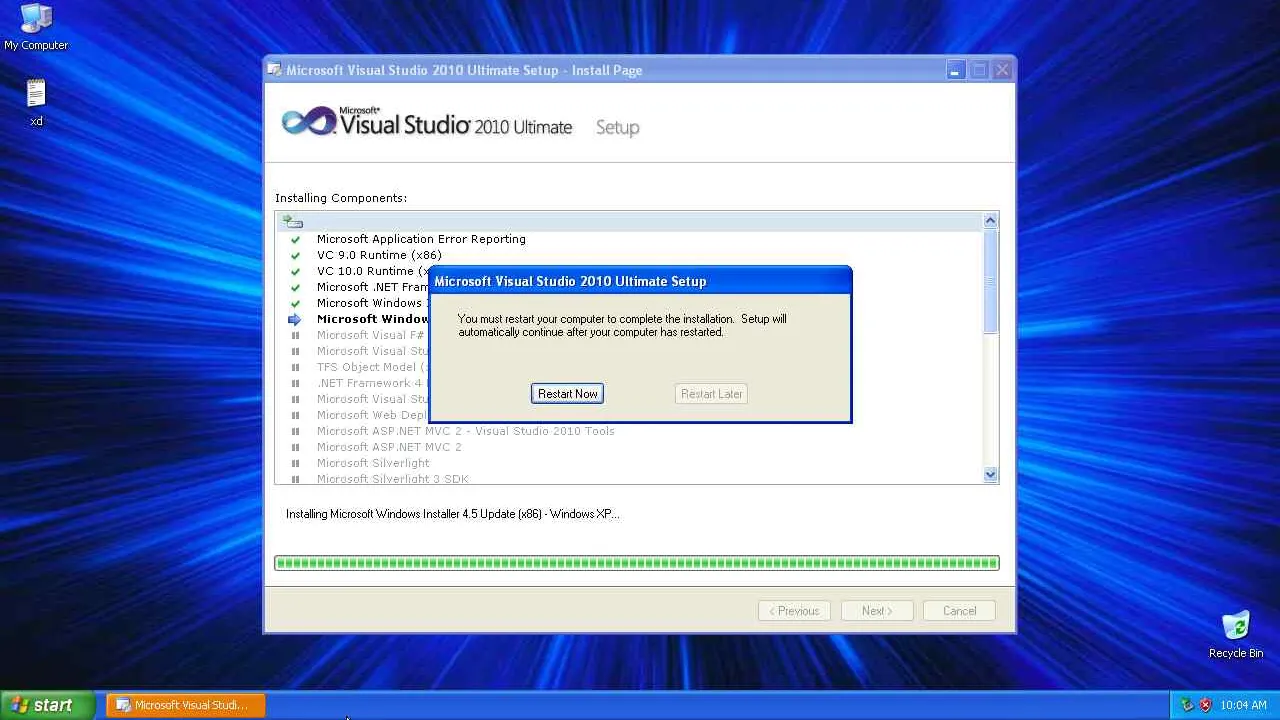Minimize the Visual Studio Setup window
This screenshot has width=1280, height=720.
956,70
